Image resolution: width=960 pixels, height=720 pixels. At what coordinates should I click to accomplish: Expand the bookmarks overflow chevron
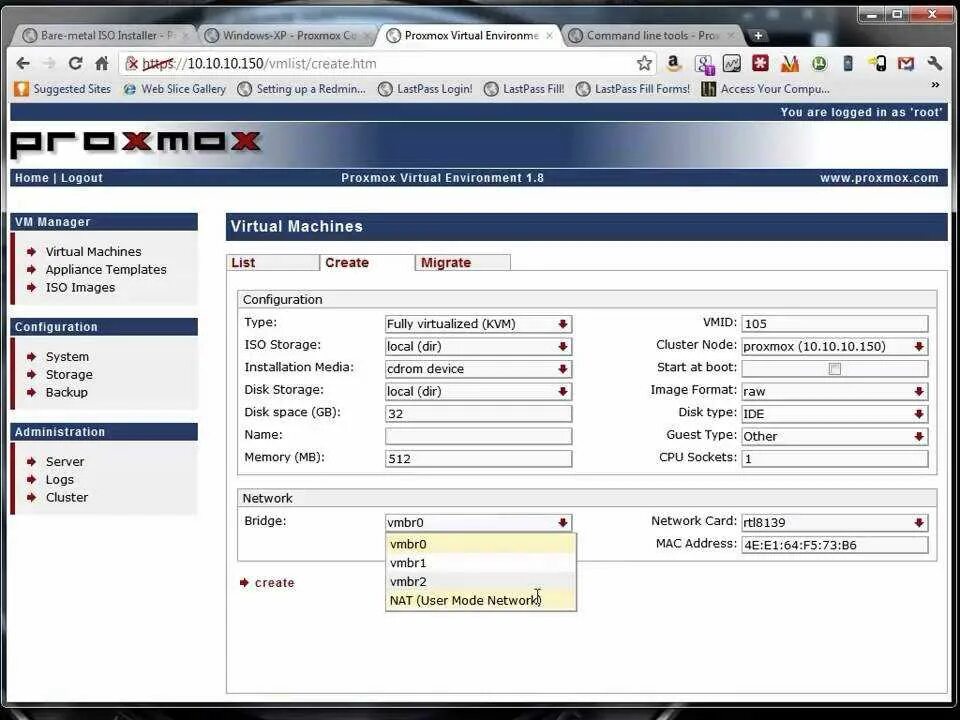[x=935, y=85]
